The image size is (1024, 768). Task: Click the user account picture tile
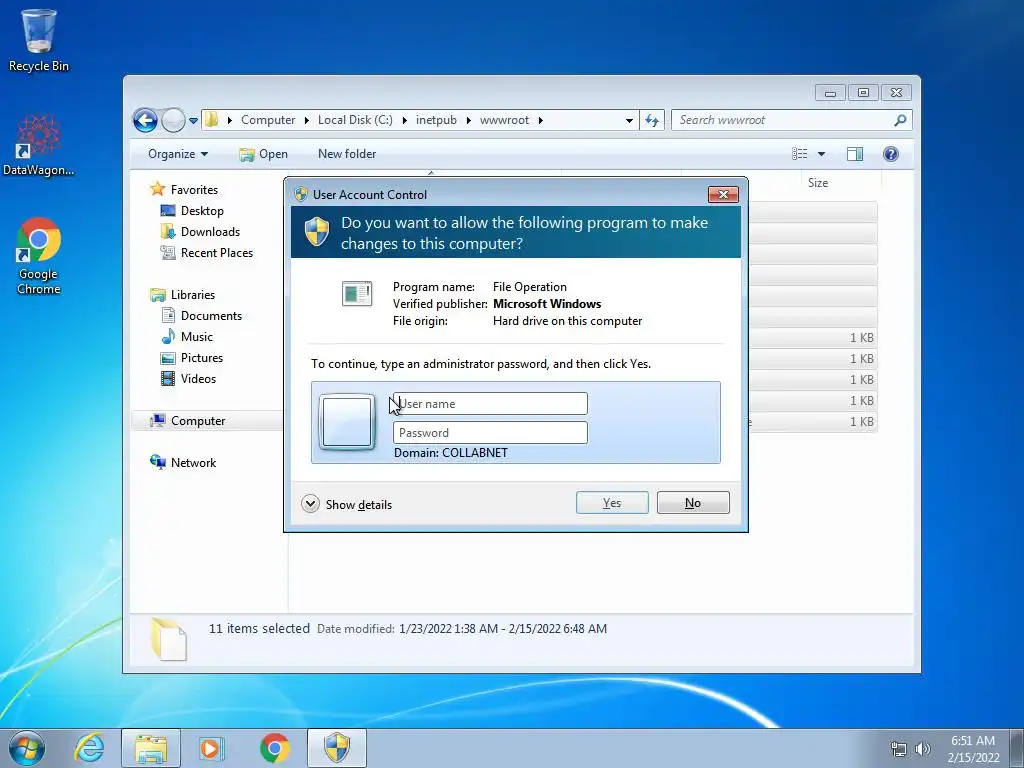click(347, 423)
